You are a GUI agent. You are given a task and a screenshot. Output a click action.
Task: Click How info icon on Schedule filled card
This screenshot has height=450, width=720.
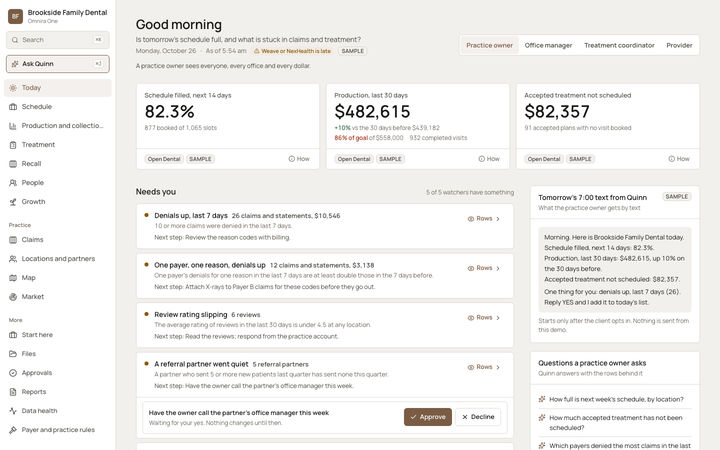[x=292, y=159]
